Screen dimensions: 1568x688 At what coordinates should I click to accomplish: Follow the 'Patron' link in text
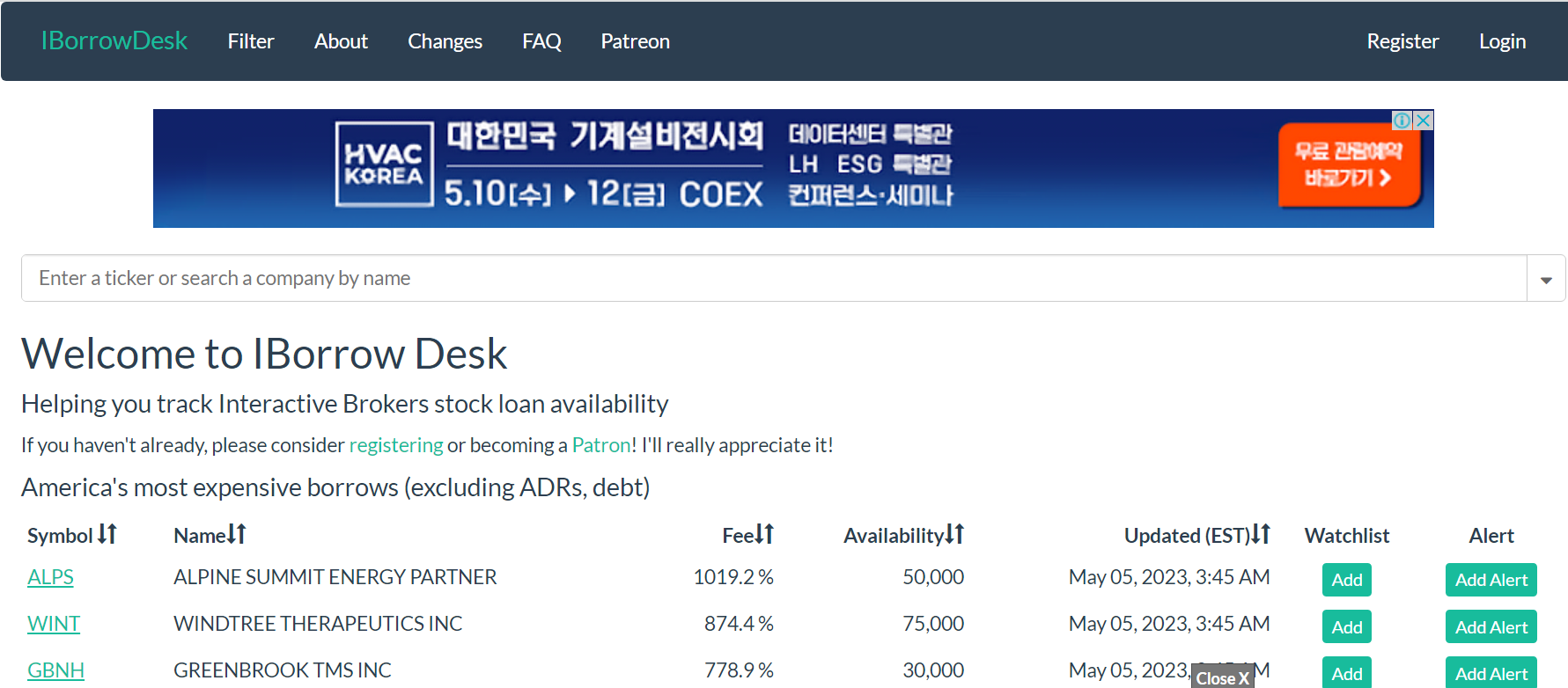coord(601,445)
